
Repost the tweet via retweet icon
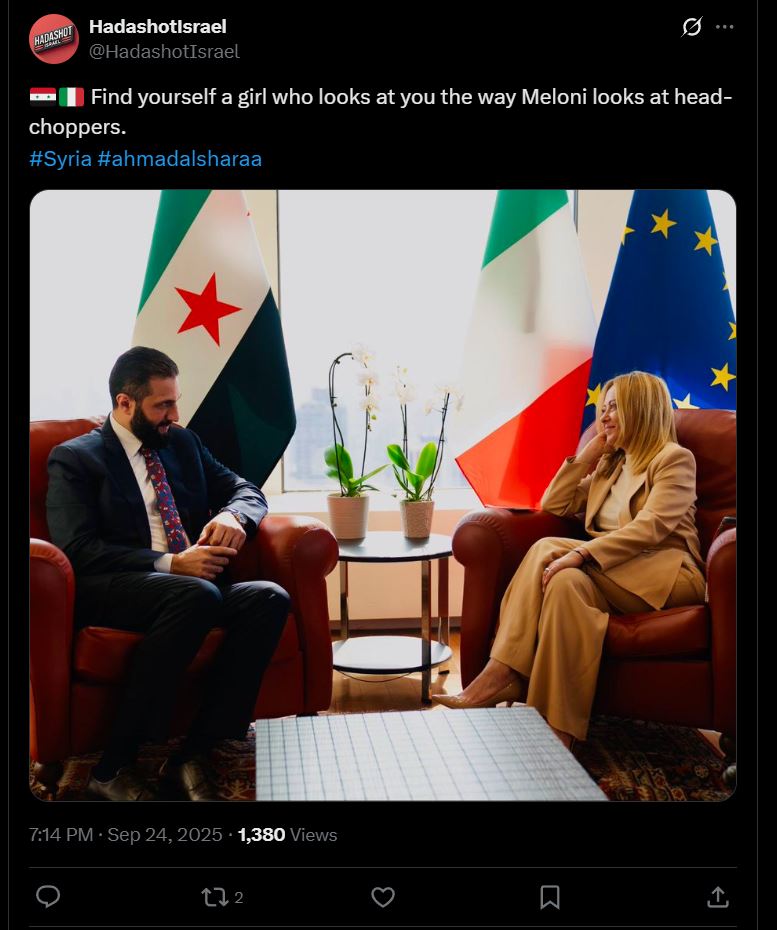click(214, 897)
